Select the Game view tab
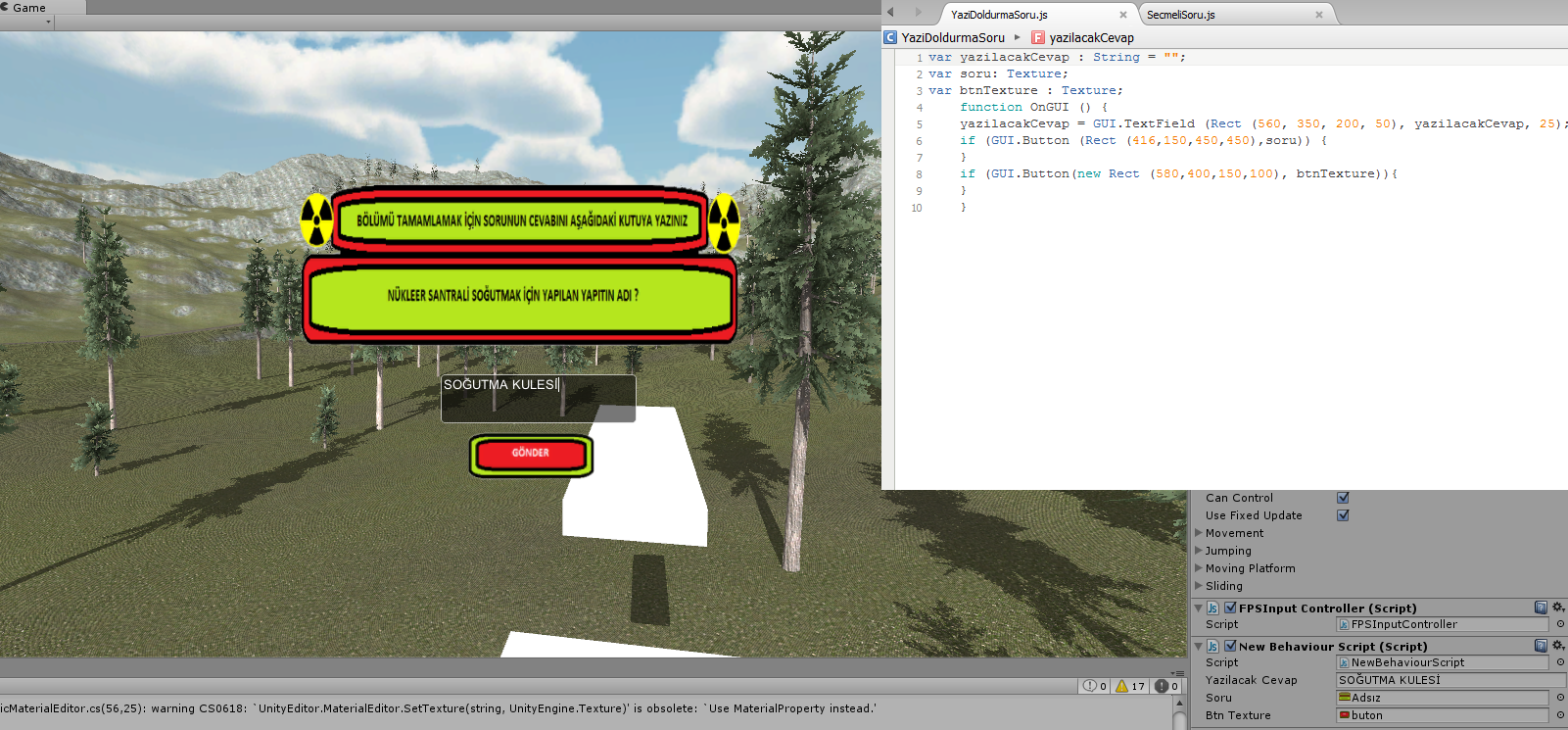The height and width of the screenshot is (730, 1568). coord(29,8)
